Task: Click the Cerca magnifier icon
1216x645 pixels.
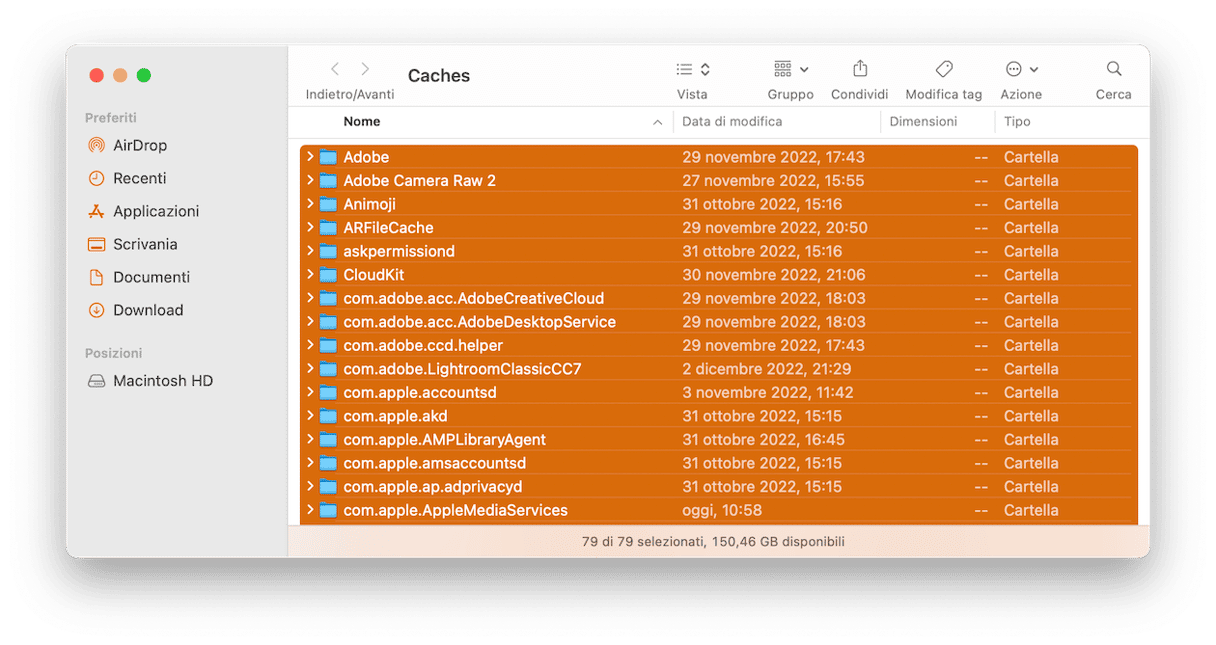Action: click(1113, 69)
